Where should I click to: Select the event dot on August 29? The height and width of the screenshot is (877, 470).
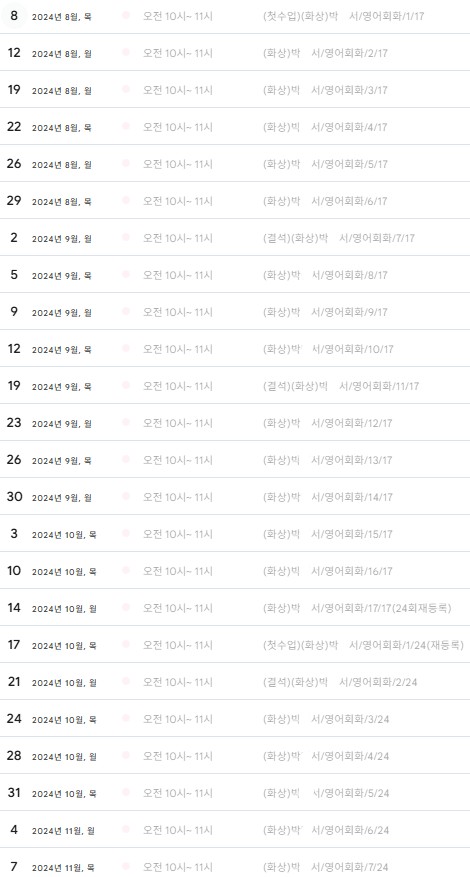(x=126, y=200)
